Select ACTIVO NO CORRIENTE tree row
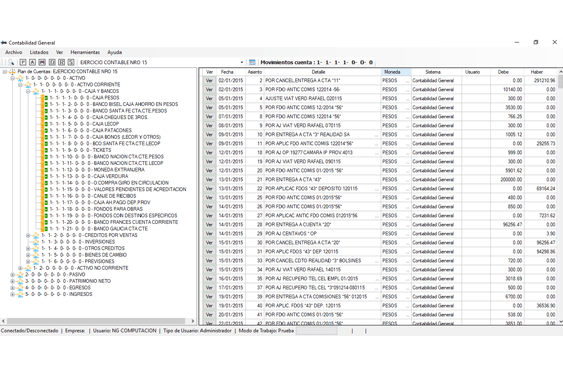This screenshot has width=563, height=375. tap(81, 268)
